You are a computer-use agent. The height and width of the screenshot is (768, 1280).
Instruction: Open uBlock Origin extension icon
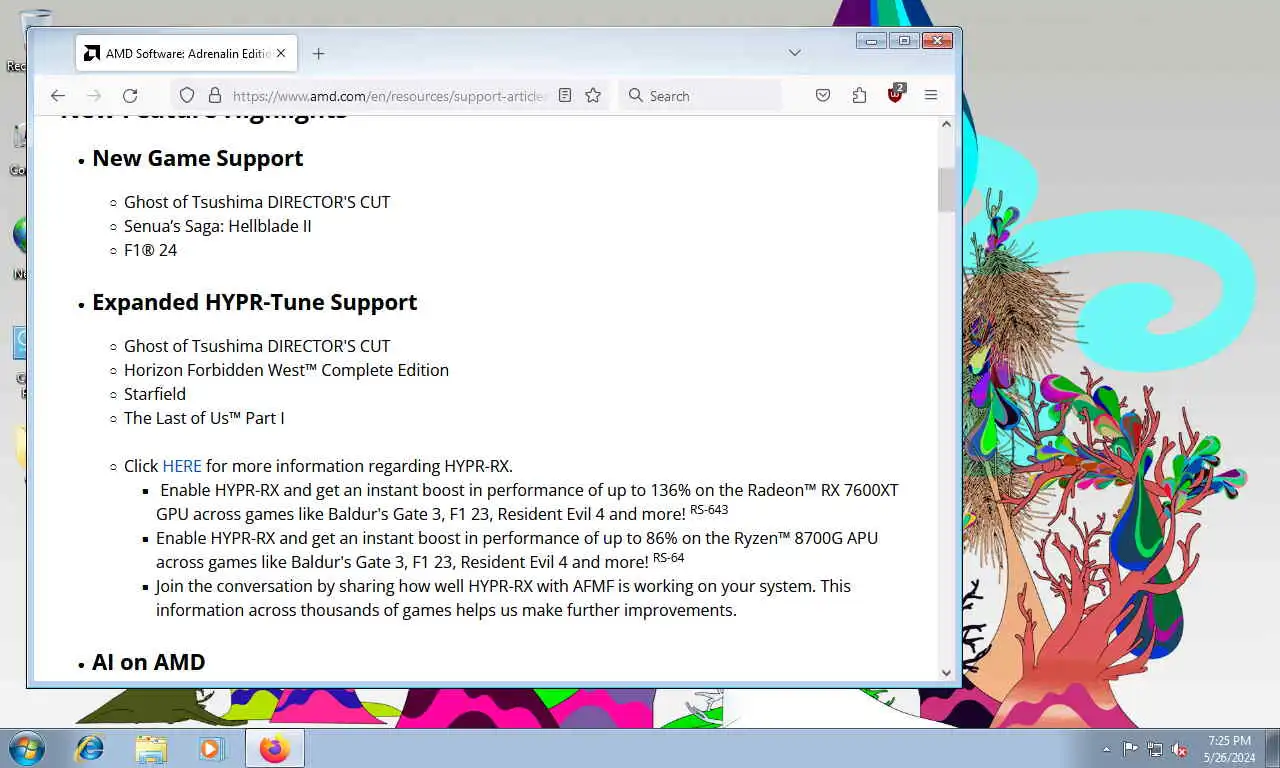[x=895, y=96]
